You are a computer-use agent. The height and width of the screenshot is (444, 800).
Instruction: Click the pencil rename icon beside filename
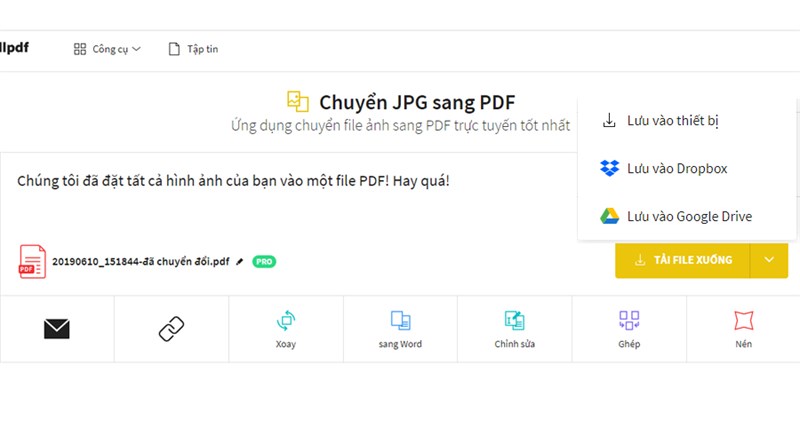tap(238, 261)
